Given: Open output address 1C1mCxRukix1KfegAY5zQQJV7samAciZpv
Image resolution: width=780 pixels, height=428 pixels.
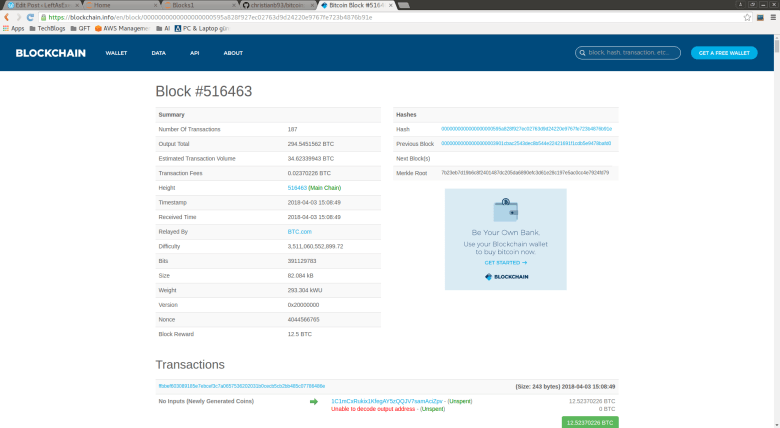Looking at the screenshot, I should click(x=387, y=401).
